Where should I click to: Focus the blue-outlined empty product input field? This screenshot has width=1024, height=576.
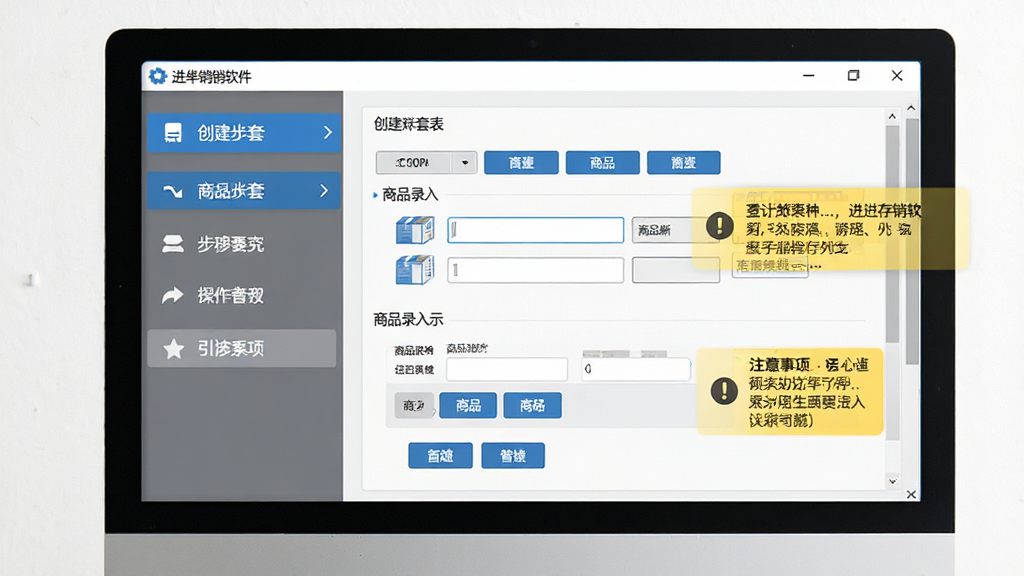point(536,230)
